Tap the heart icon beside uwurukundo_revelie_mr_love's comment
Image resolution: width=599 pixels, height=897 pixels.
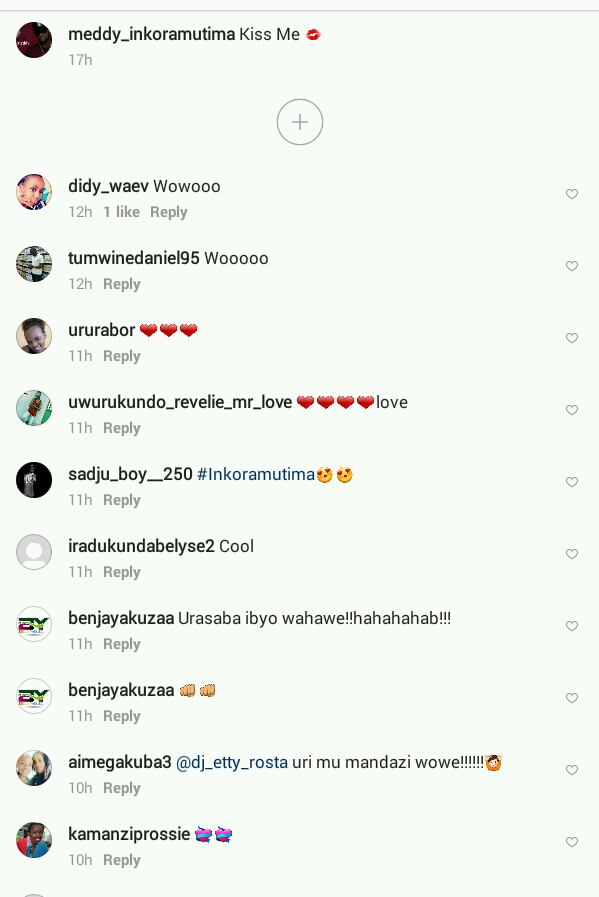tap(572, 410)
